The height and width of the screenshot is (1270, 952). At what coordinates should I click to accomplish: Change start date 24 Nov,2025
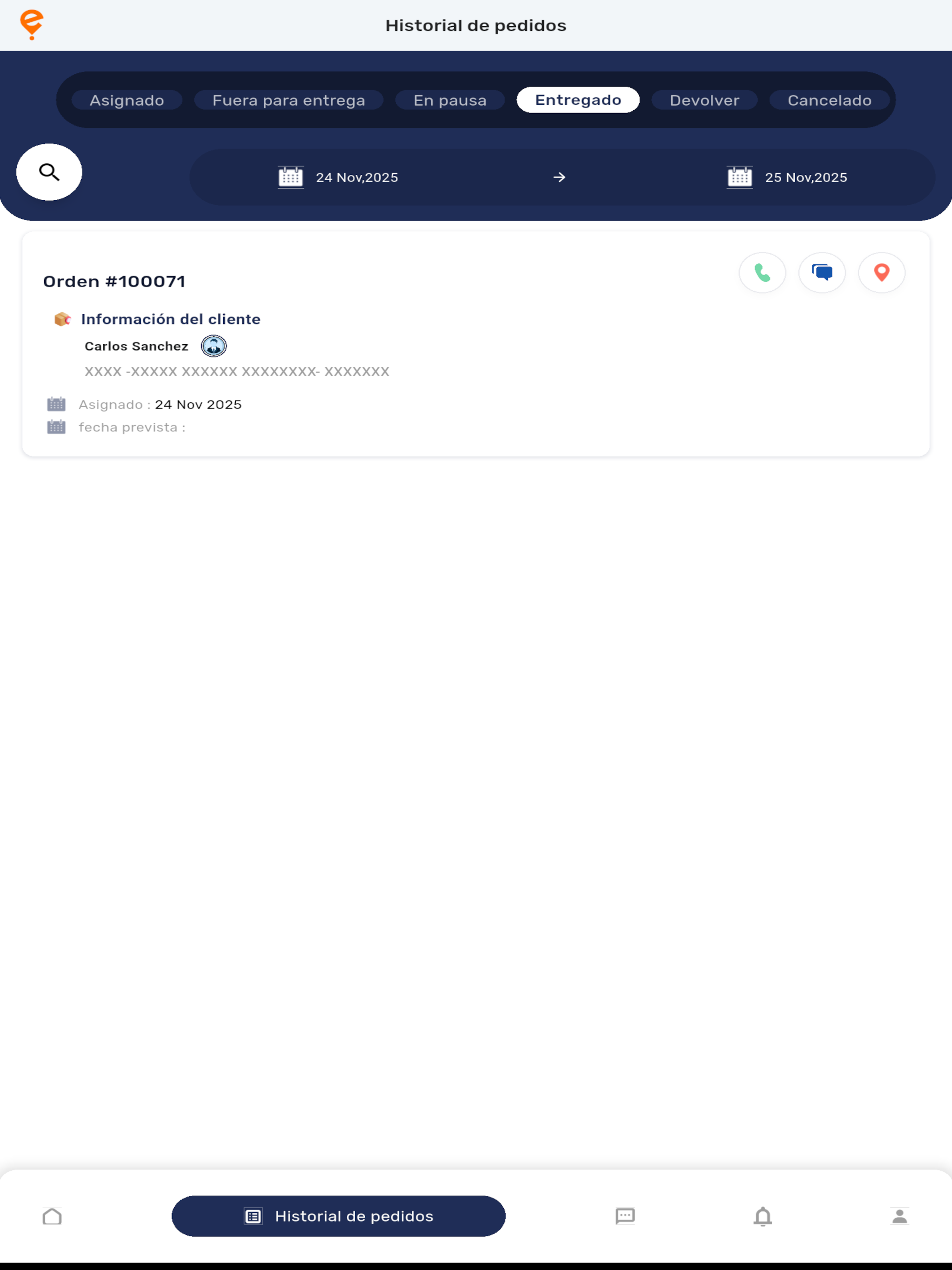coord(357,177)
